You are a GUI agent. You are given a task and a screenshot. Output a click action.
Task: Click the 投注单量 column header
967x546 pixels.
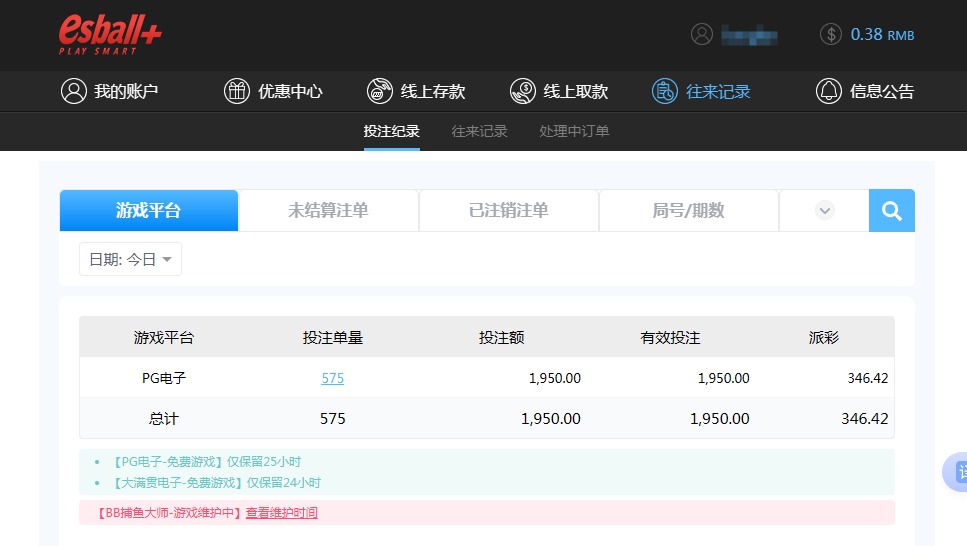pyautogui.click(x=332, y=337)
